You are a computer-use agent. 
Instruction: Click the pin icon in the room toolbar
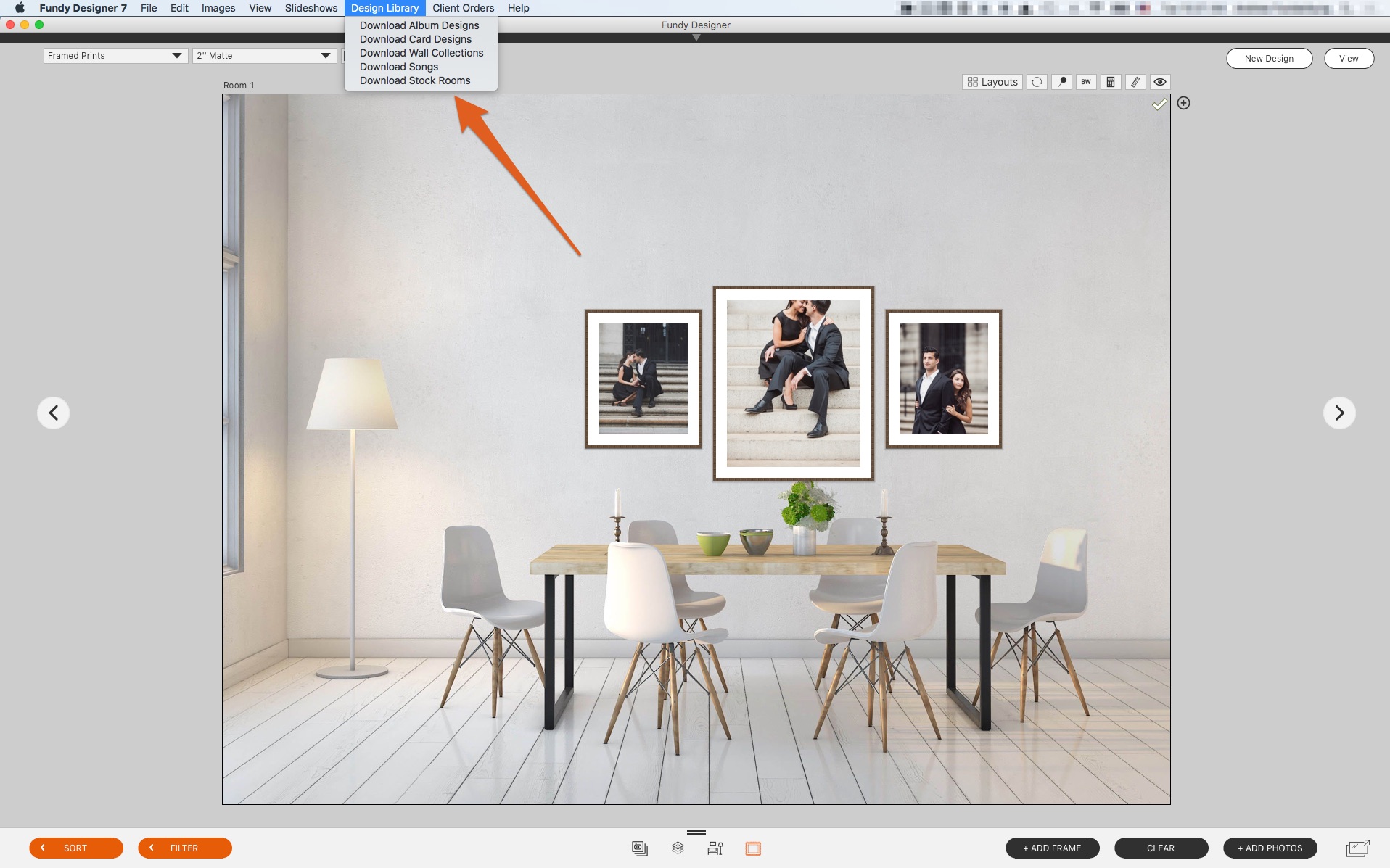pyautogui.click(x=1061, y=82)
